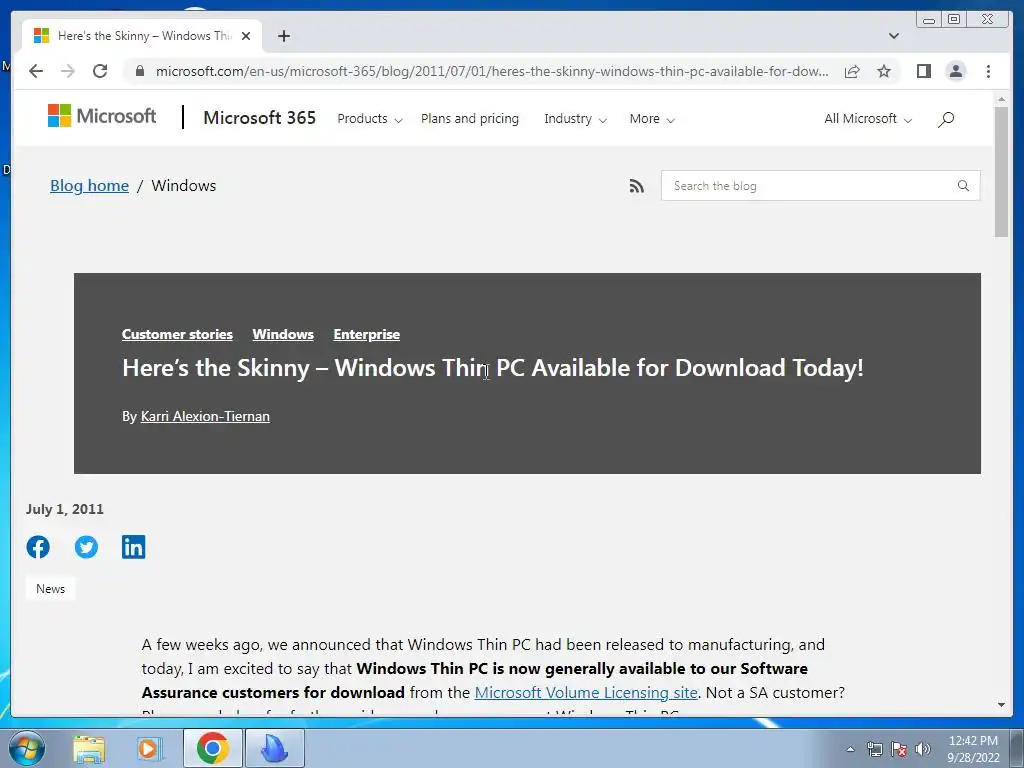Open a new browser tab
The image size is (1024, 768).
click(x=283, y=36)
